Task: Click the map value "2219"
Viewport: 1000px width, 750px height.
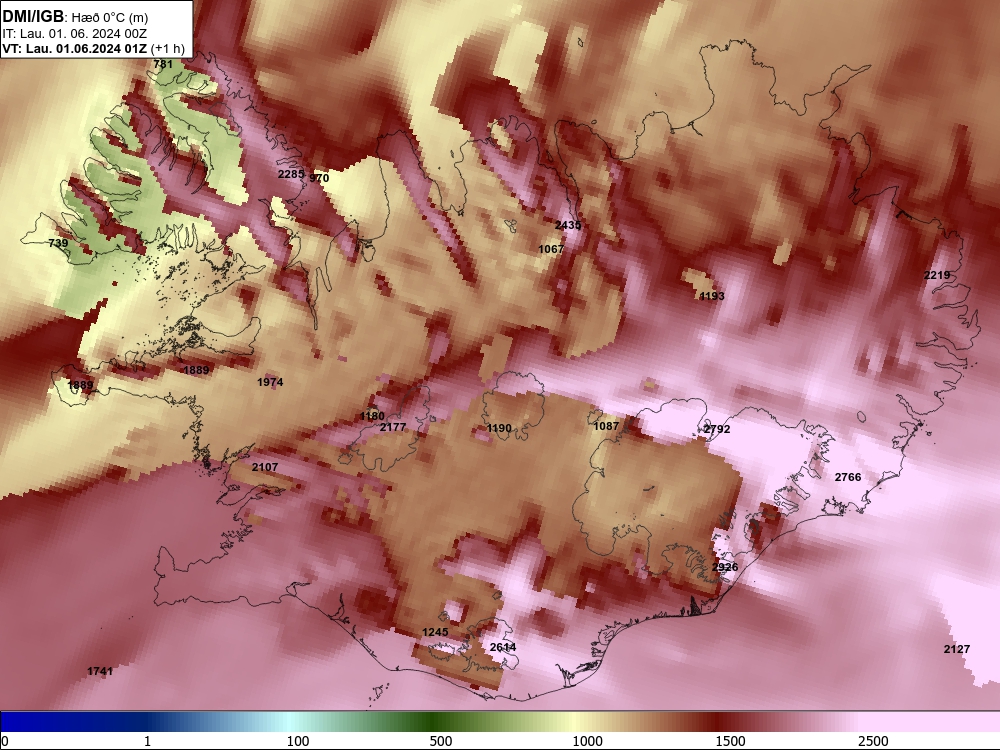Action: 937,275
